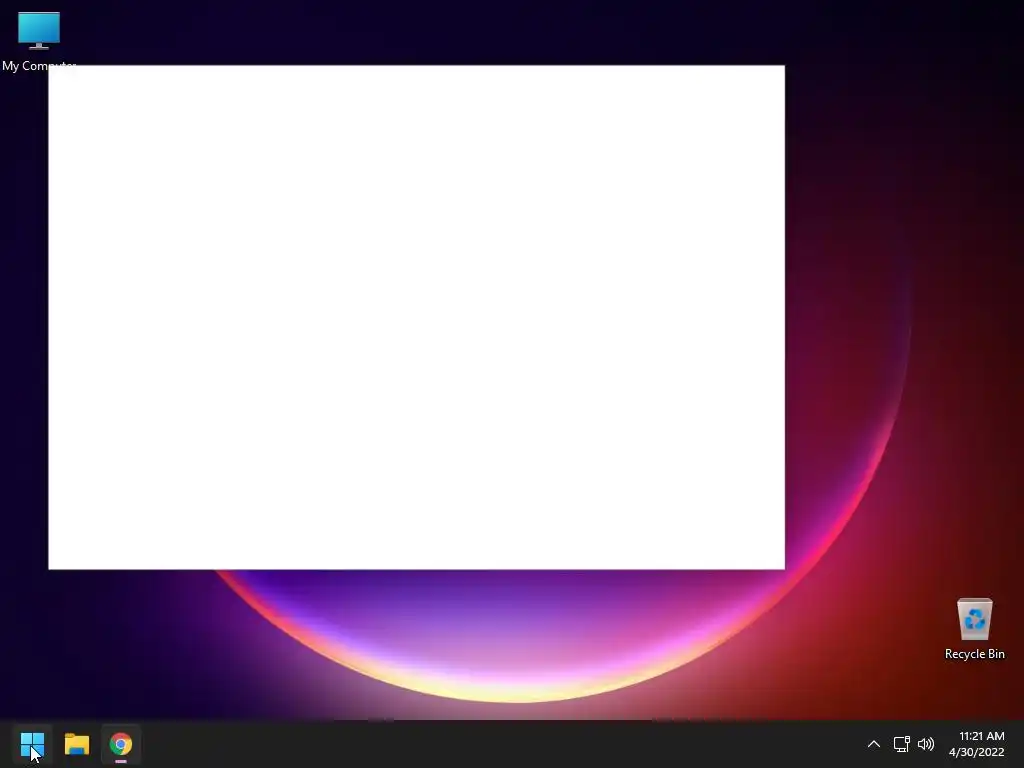Open the volume speaker tray icon
The width and height of the screenshot is (1024, 768).
tap(926, 744)
